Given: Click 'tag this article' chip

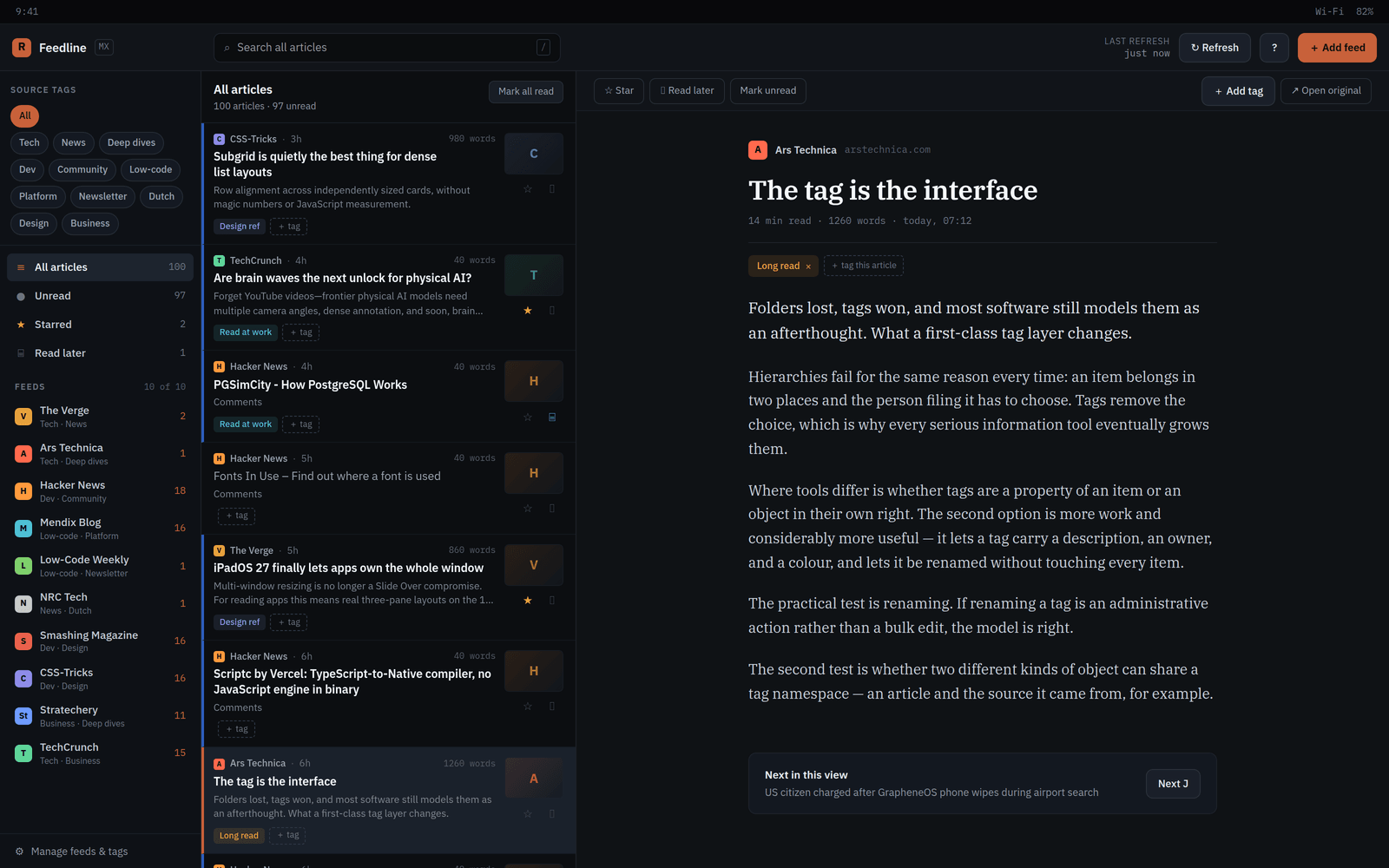Looking at the screenshot, I should pyautogui.click(x=864, y=266).
